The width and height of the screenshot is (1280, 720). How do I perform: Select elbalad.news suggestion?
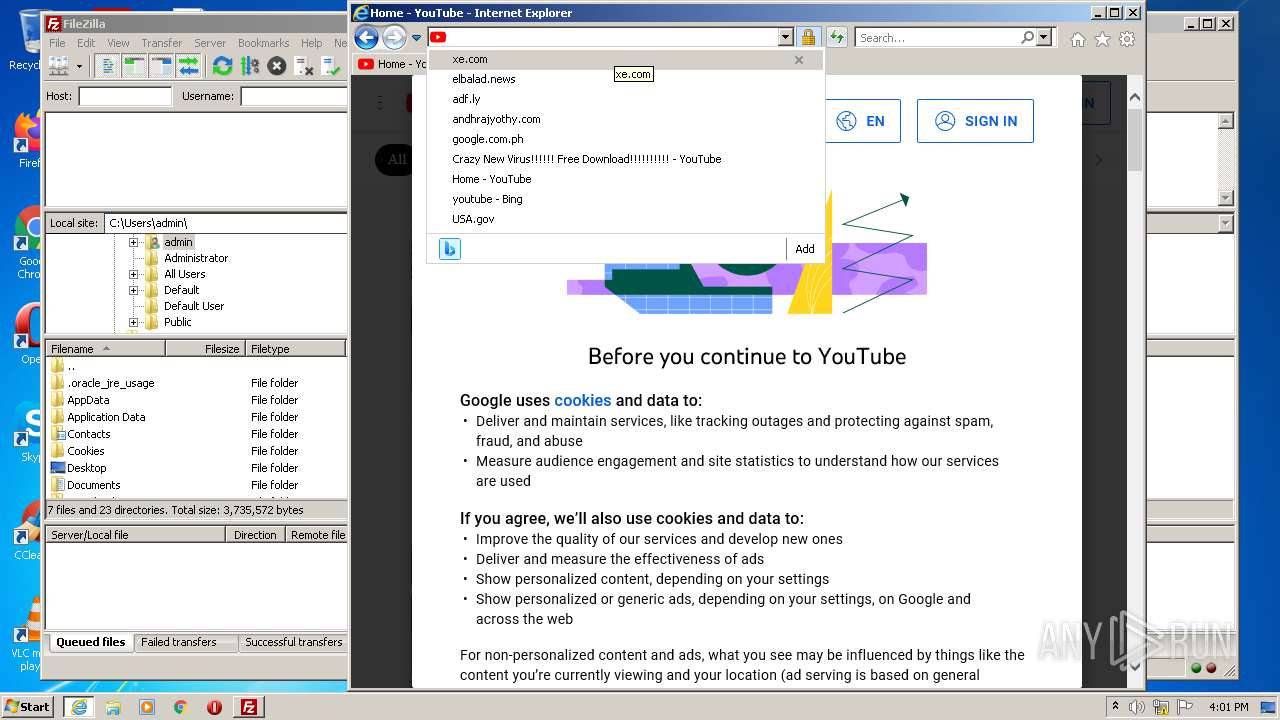625,79
